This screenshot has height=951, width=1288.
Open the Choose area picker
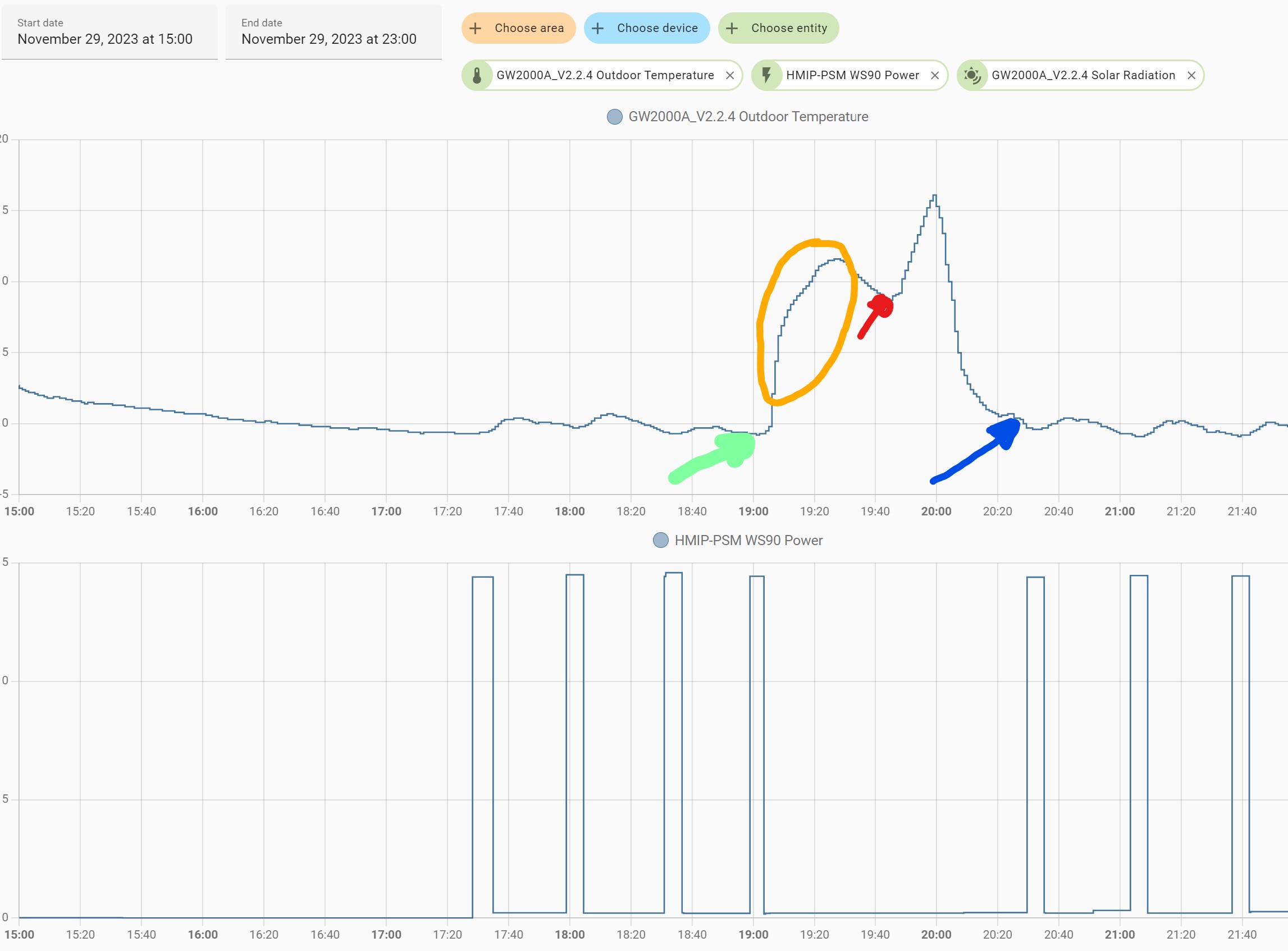528,28
